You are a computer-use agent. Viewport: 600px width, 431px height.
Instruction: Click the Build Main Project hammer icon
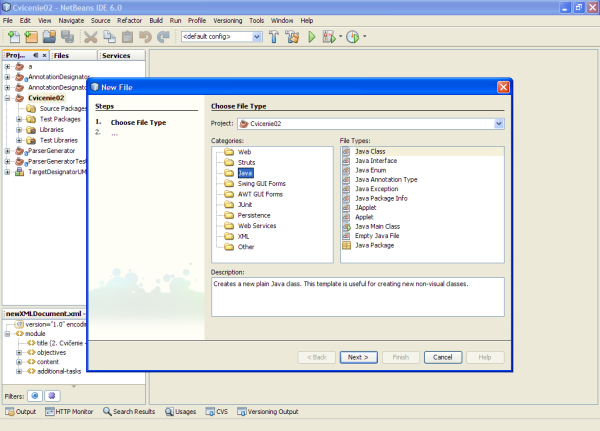(274, 37)
